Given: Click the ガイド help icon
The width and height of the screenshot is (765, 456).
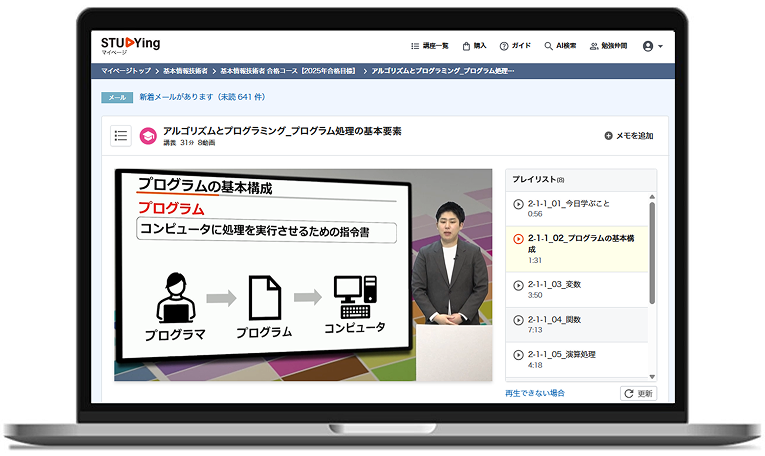Looking at the screenshot, I should [515, 46].
